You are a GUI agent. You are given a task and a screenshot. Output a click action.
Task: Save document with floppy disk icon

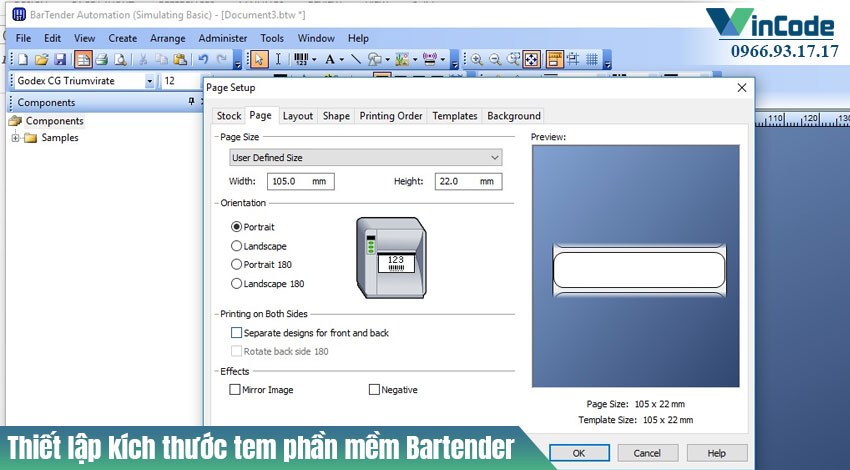pos(60,59)
